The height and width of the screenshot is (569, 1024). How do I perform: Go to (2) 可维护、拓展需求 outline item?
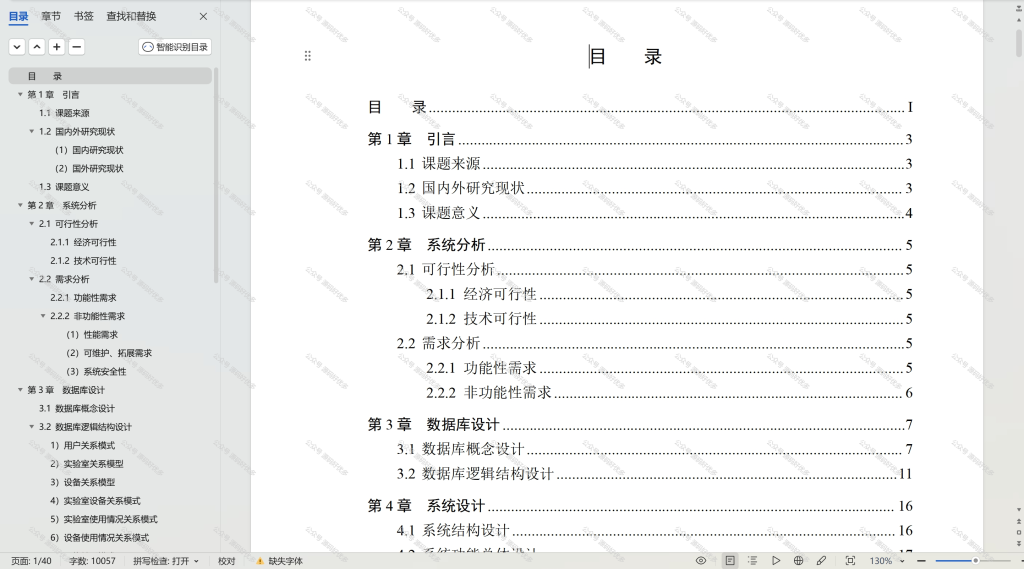109,353
